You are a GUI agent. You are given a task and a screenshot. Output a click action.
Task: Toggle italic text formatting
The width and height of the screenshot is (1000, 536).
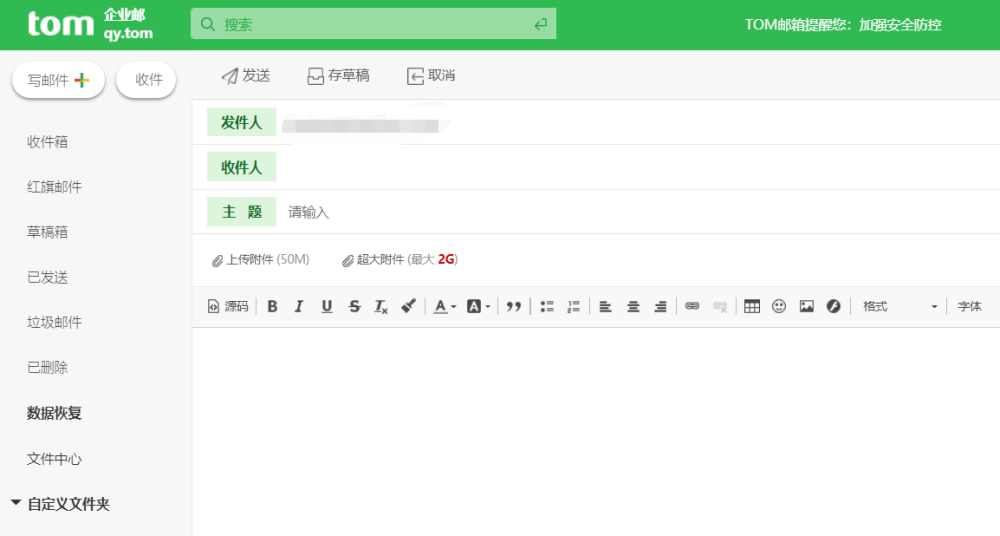(298, 306)
